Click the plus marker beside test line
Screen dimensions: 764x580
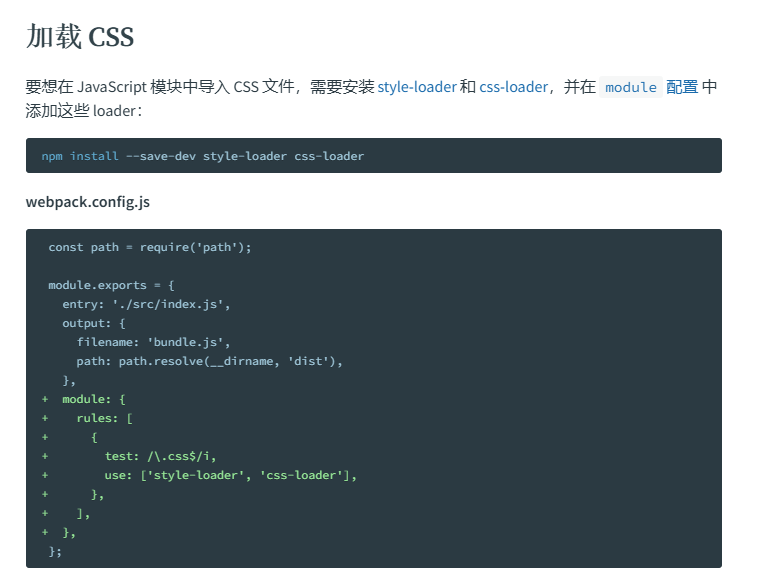point(45,456)
